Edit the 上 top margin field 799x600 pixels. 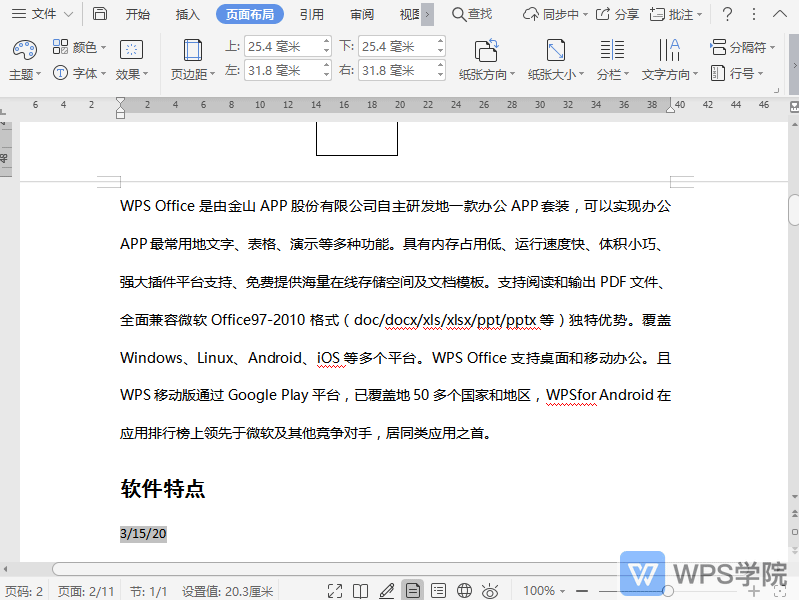(x=283, y=46)
